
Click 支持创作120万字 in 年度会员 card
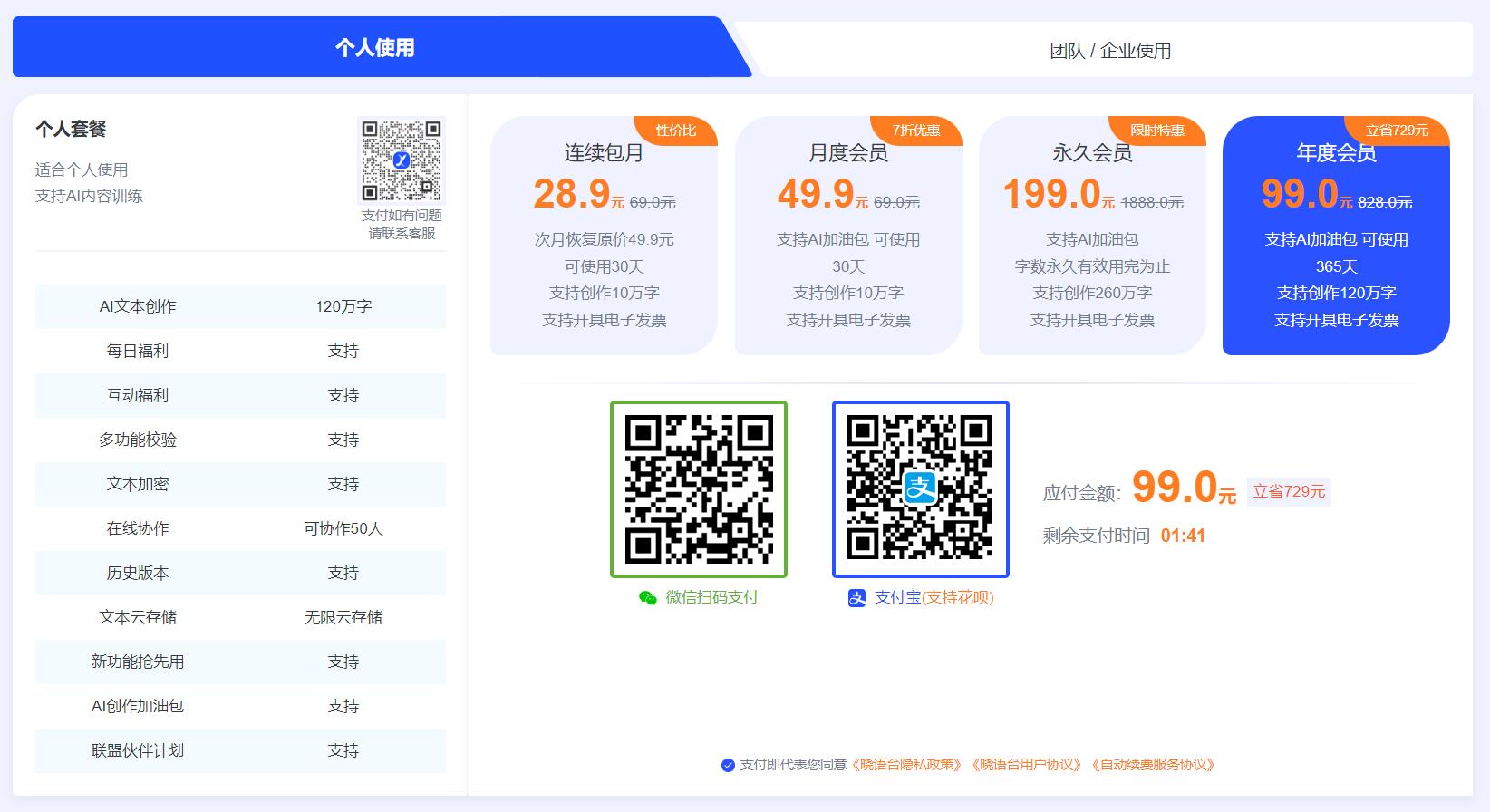click(x=1336, y=293)
